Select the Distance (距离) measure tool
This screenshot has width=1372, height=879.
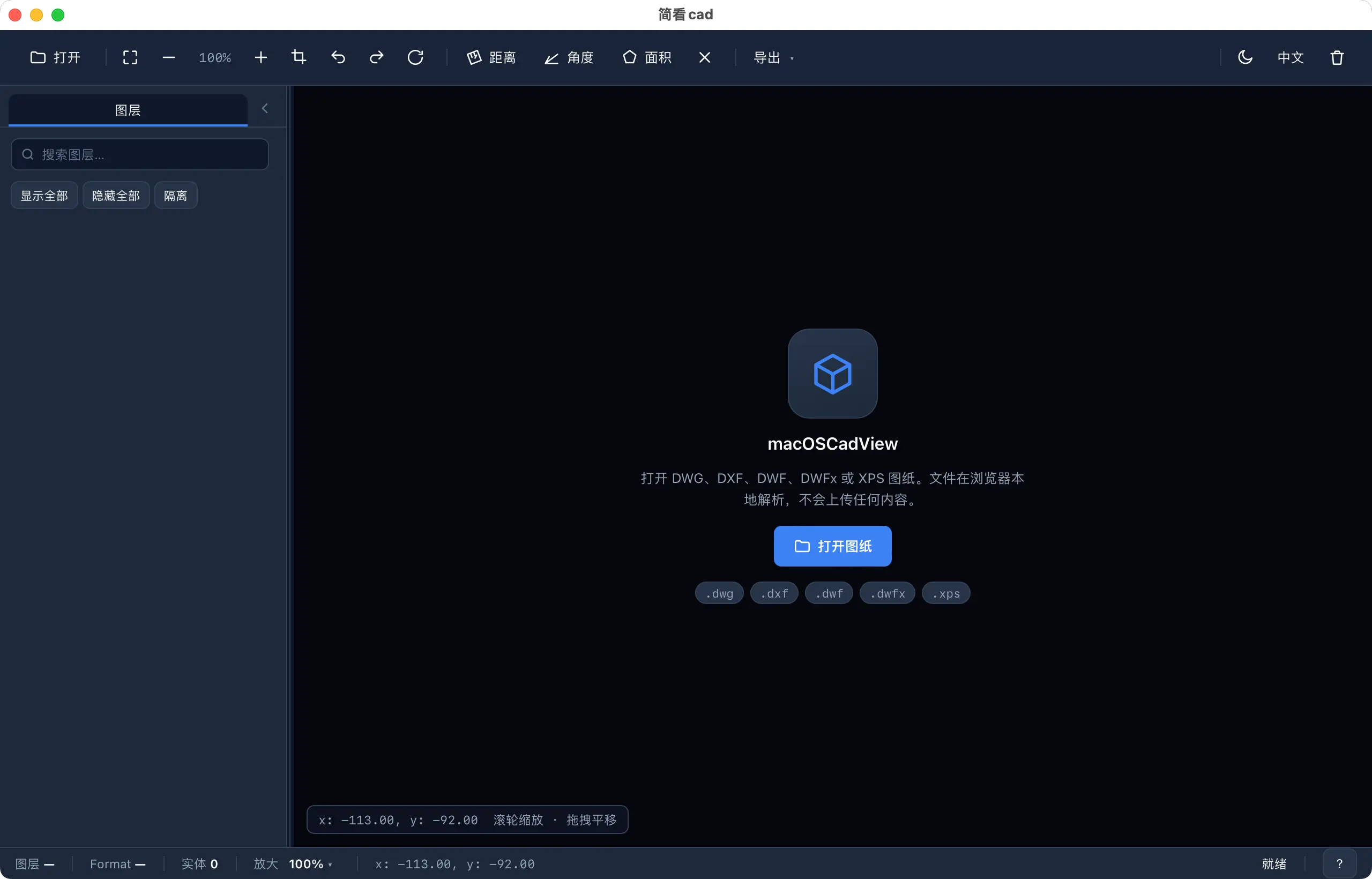tap(491, 58)
